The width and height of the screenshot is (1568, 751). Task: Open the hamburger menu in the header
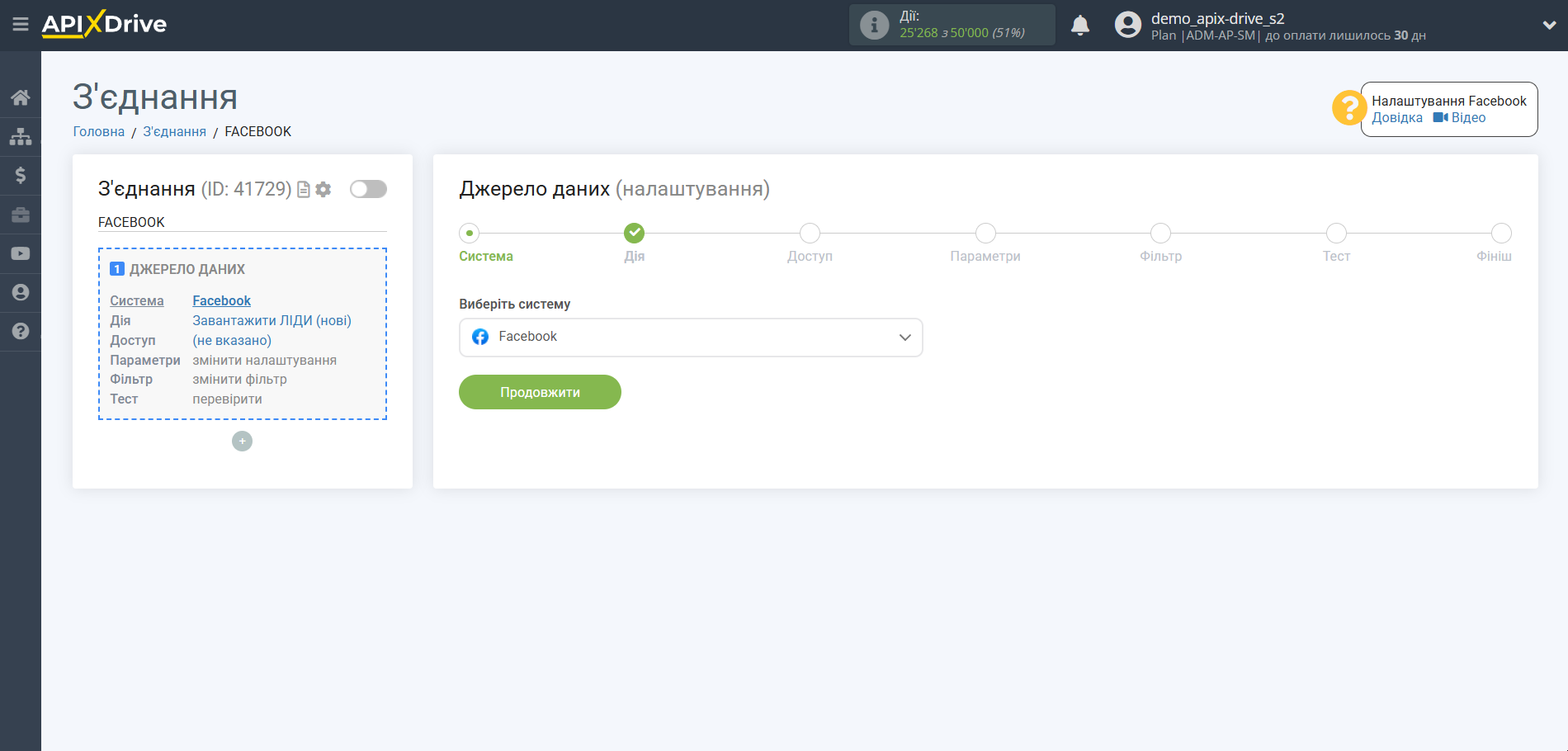[x=21, y=25]
